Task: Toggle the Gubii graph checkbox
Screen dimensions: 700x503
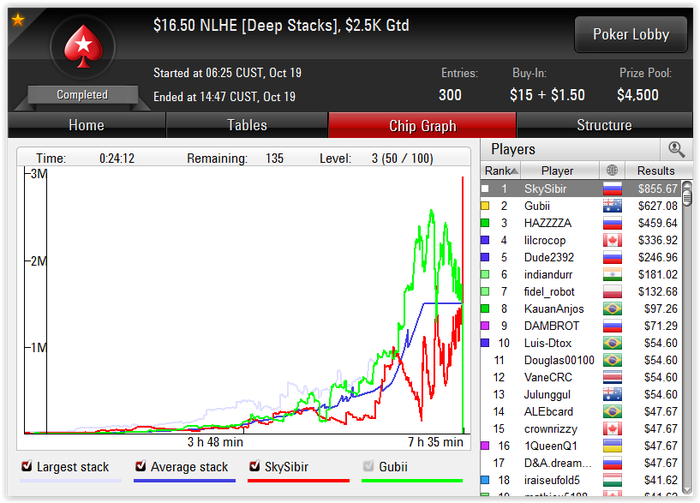Action: [368, 466]
